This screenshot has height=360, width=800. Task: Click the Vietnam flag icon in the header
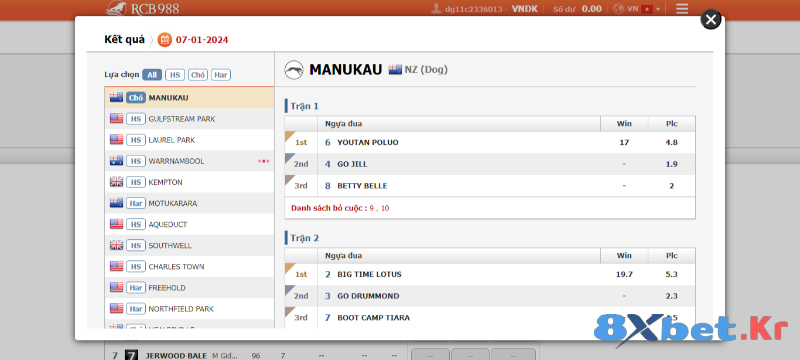coord(647,9)
